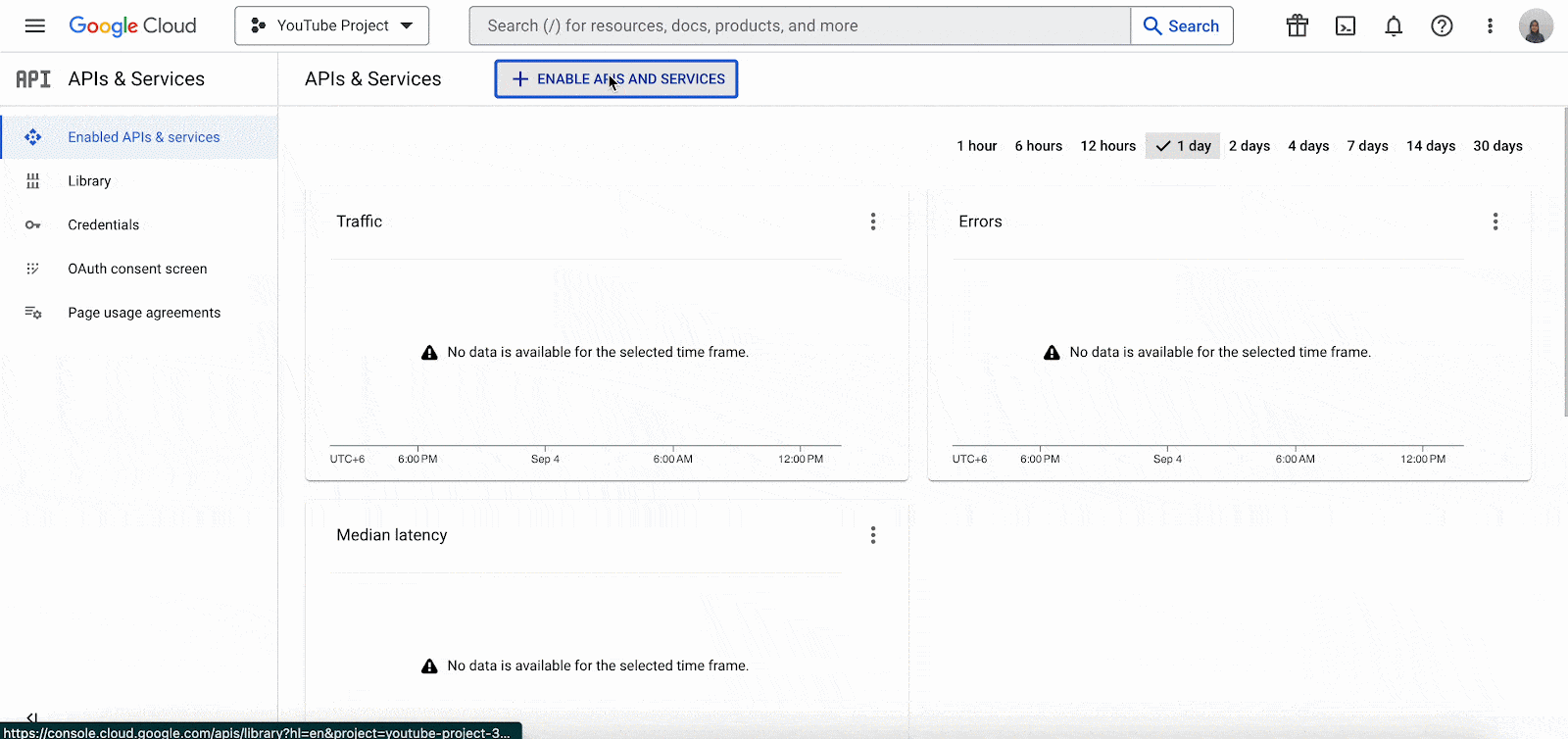Click Enable APIs and Services button

tap(616, 79)
